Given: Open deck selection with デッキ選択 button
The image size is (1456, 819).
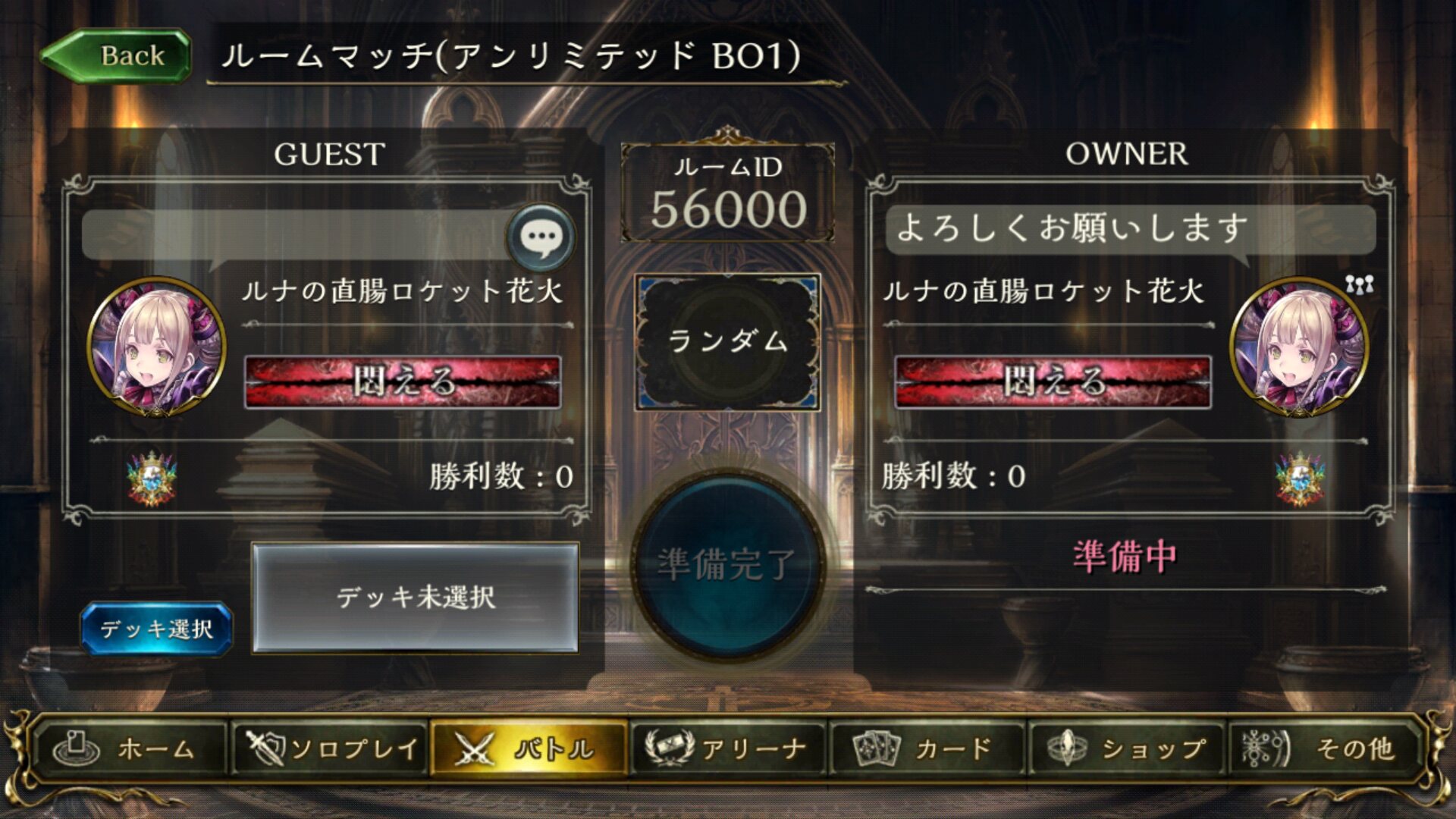Looking at the screenshot, I should click(156, 628).
